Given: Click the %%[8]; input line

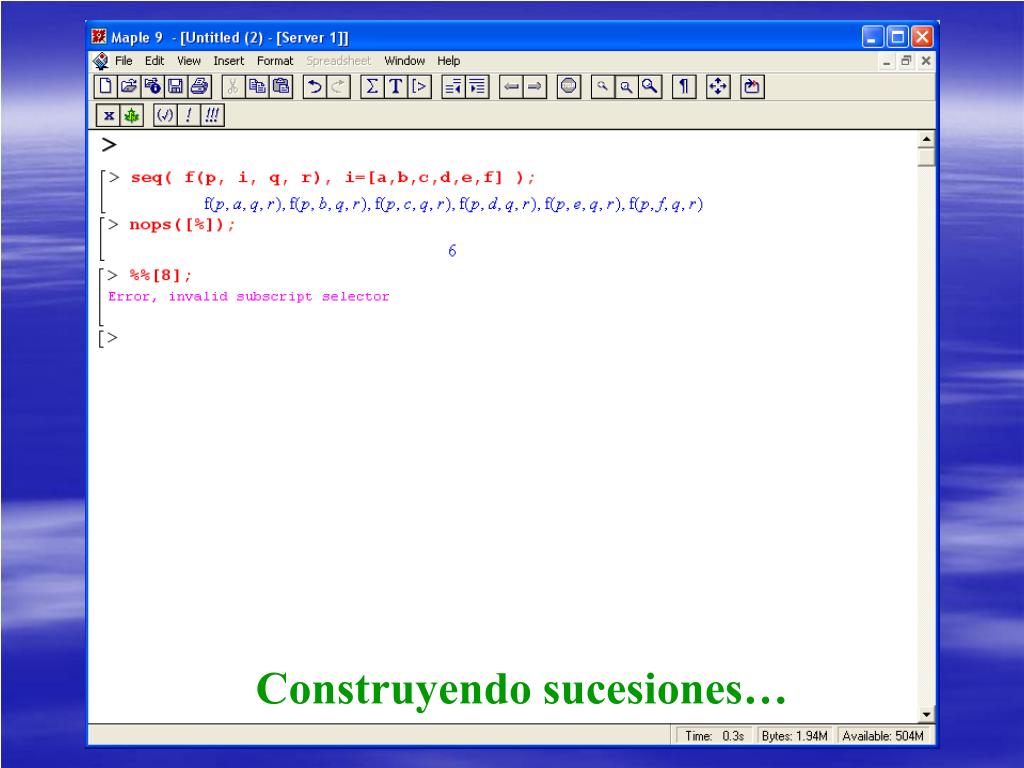Looking at the screenshot, I should coord(160,276).
